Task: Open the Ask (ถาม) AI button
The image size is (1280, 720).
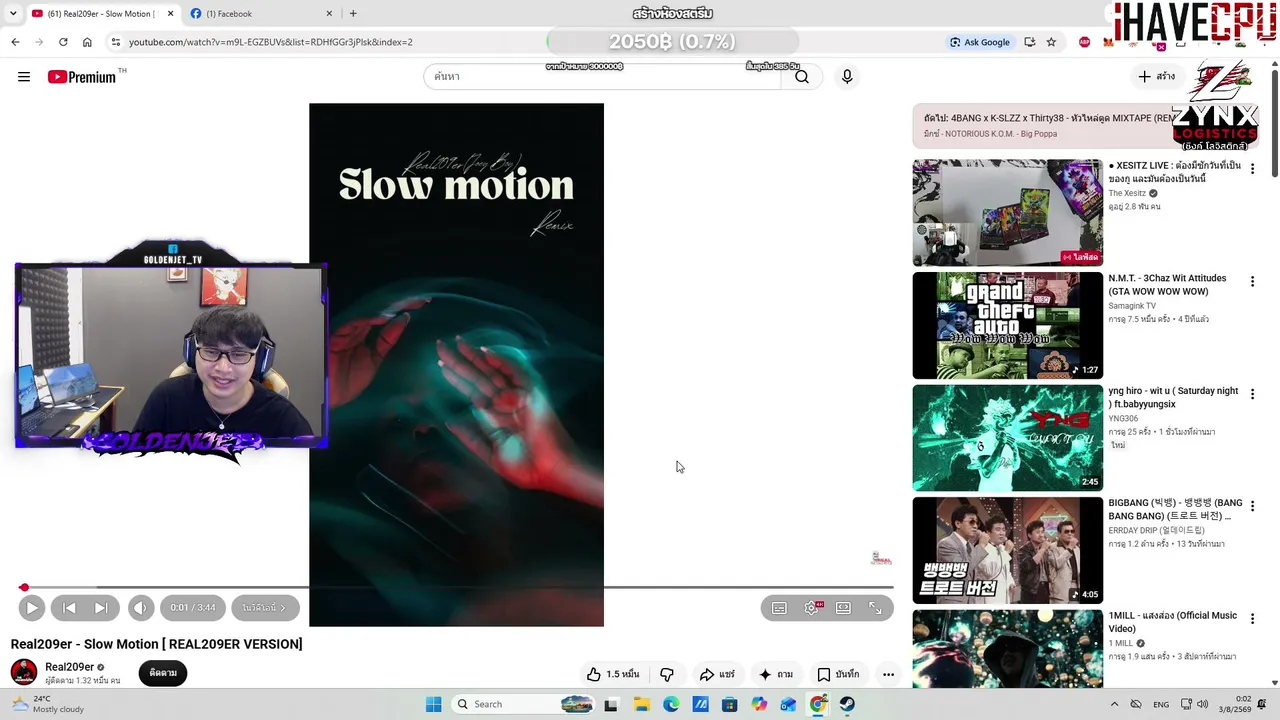Action: pos(777,675)
